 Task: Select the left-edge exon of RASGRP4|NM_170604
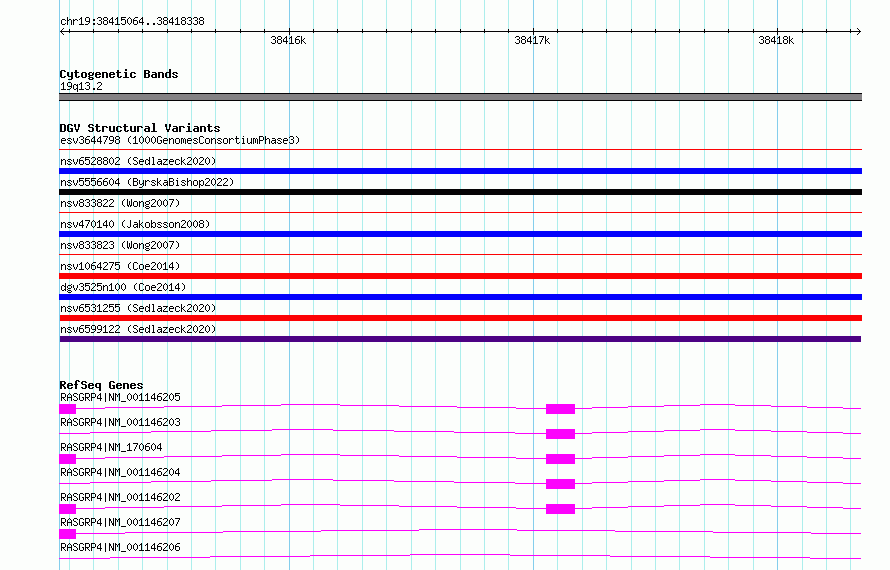(x=68, y=459)
